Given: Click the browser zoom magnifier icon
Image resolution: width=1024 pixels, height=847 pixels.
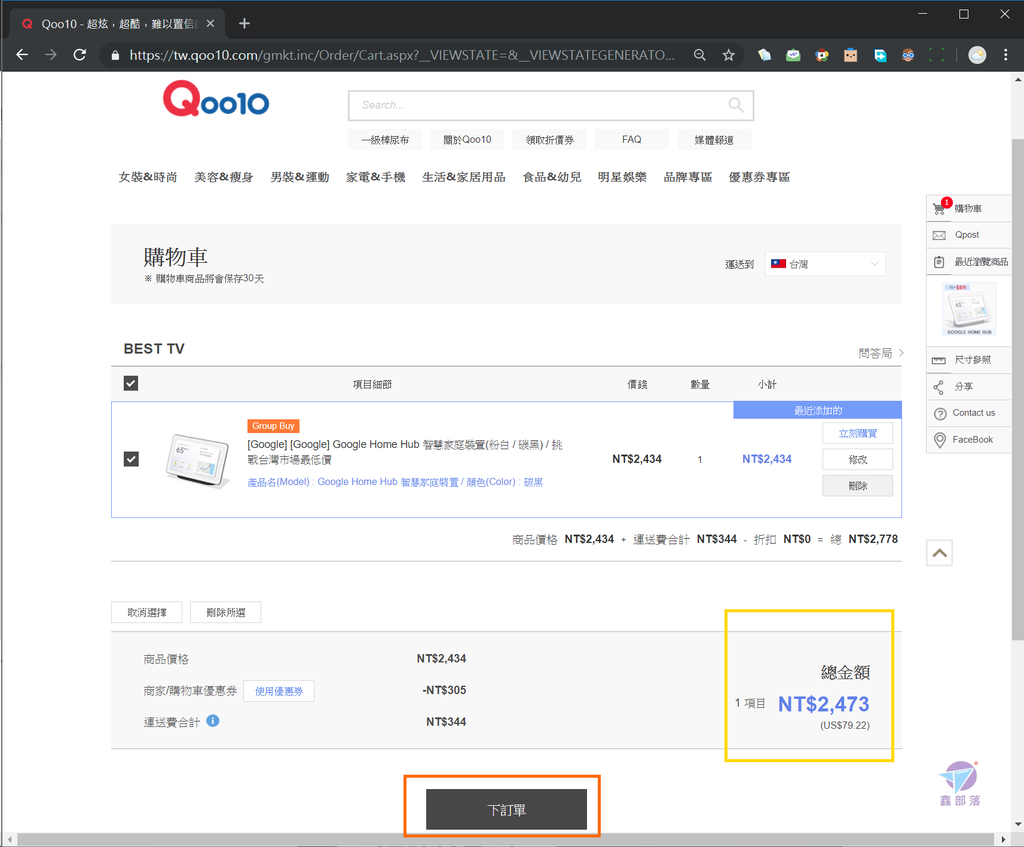Looking at the screenshot, I should click(x=700, y=56).
